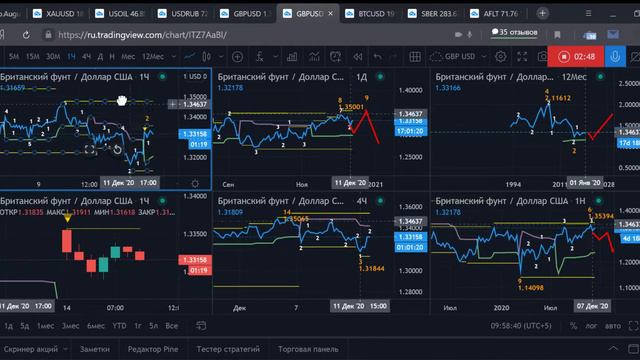The image size is (640, 360).
Task: Open a new browser tab
Action: (542, 13)
